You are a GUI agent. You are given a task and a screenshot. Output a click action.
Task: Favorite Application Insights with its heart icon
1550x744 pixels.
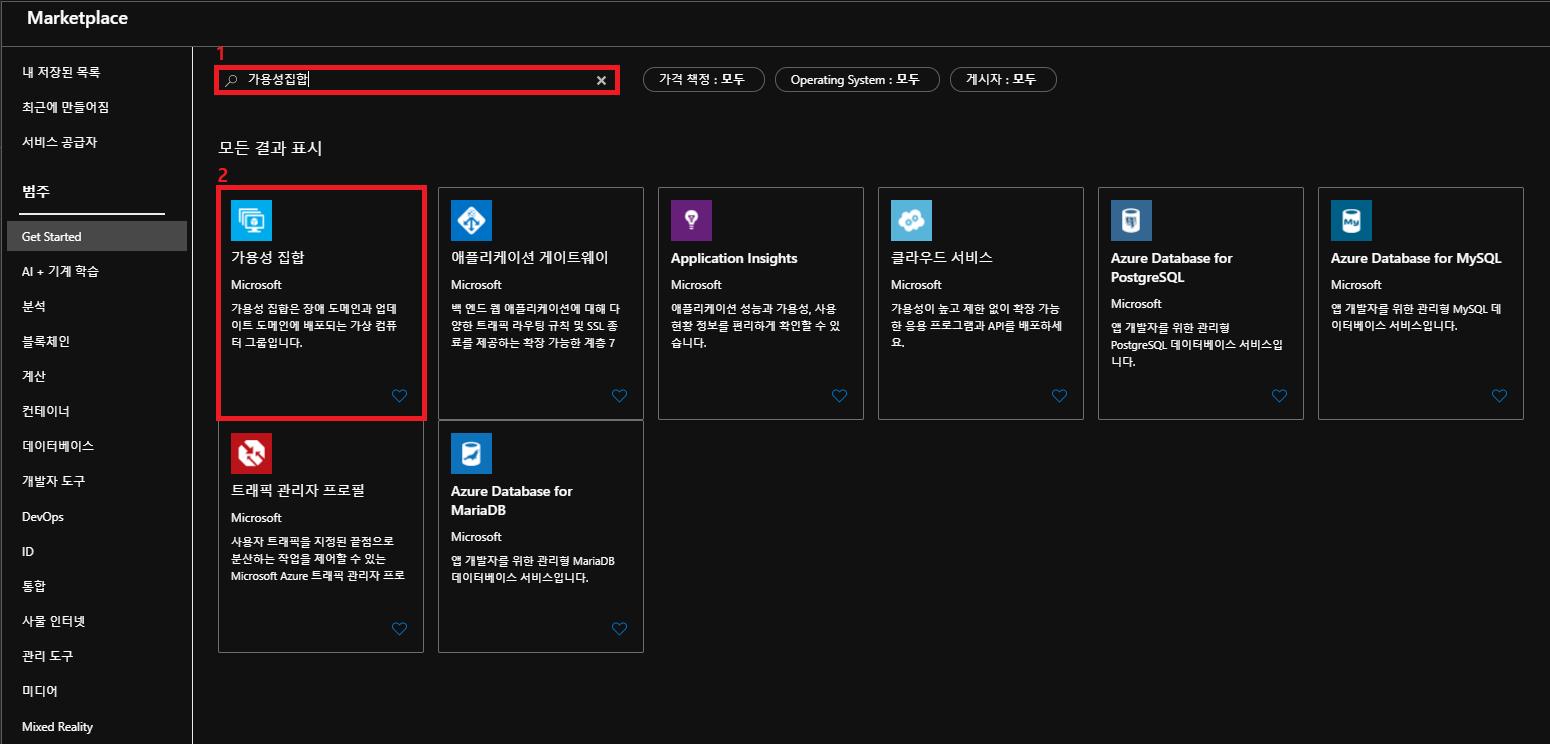tap(839, 396)
